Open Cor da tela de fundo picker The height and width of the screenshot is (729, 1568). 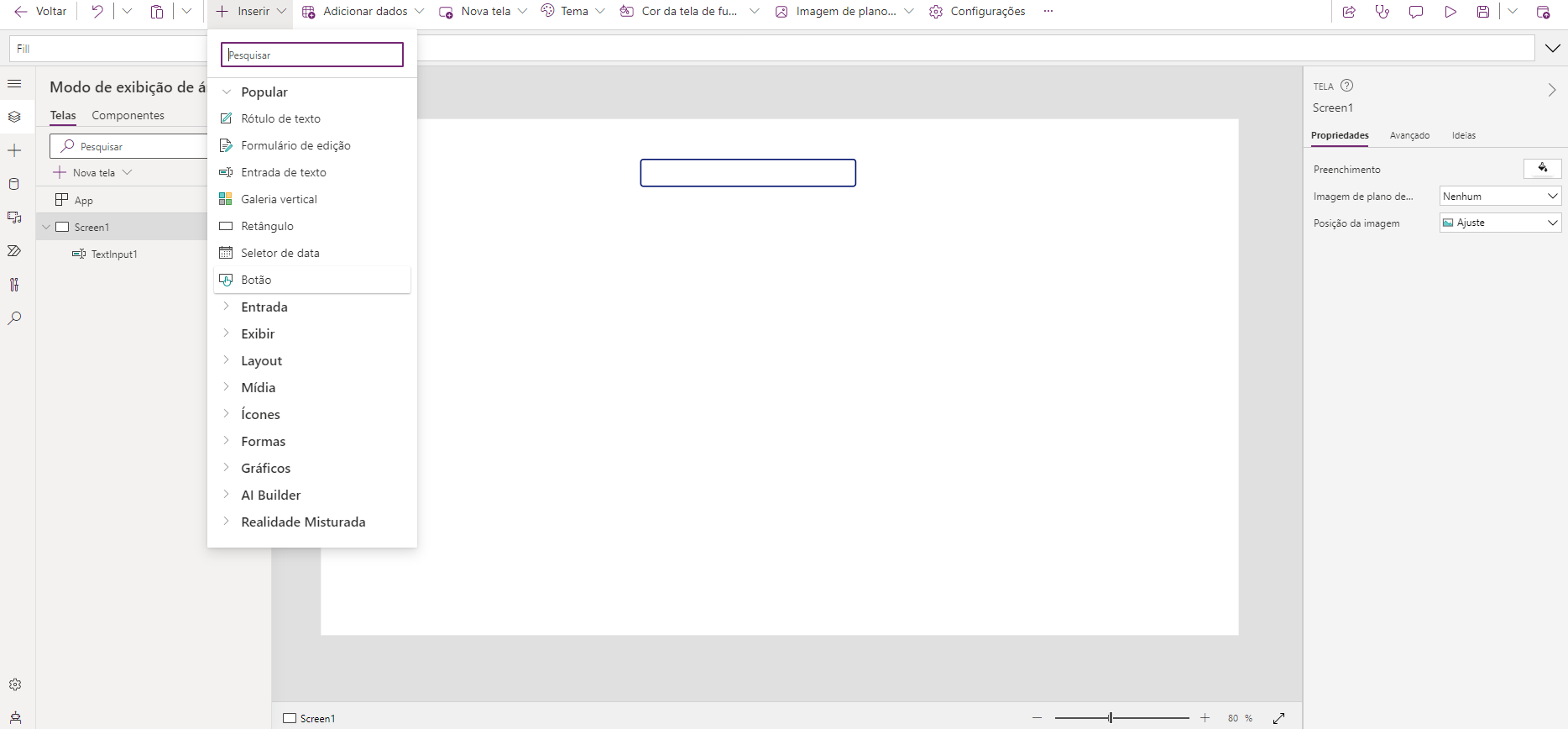689,12
